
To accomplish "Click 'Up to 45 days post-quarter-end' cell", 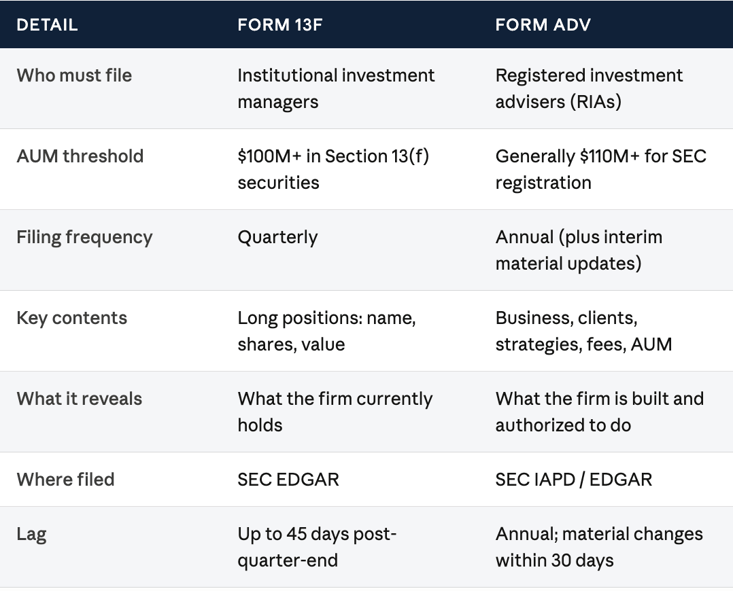I will point(317,547).
